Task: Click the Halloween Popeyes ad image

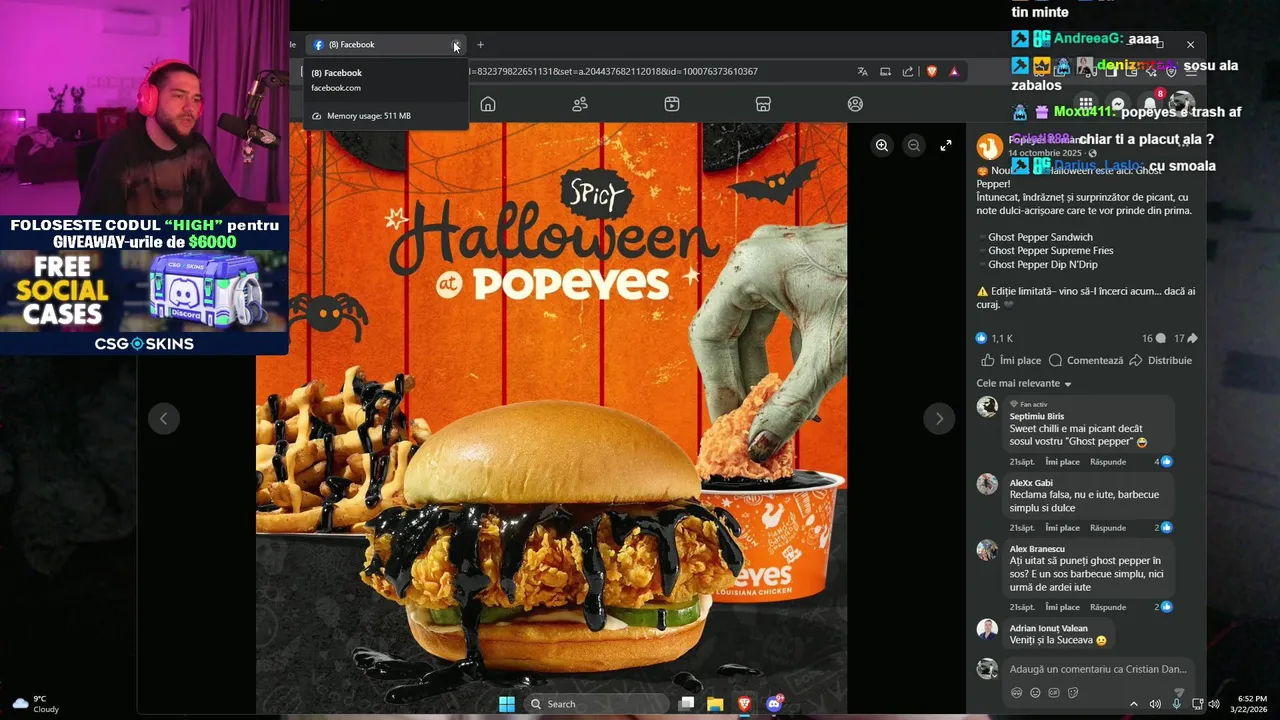Action: (x=551, y=418)
